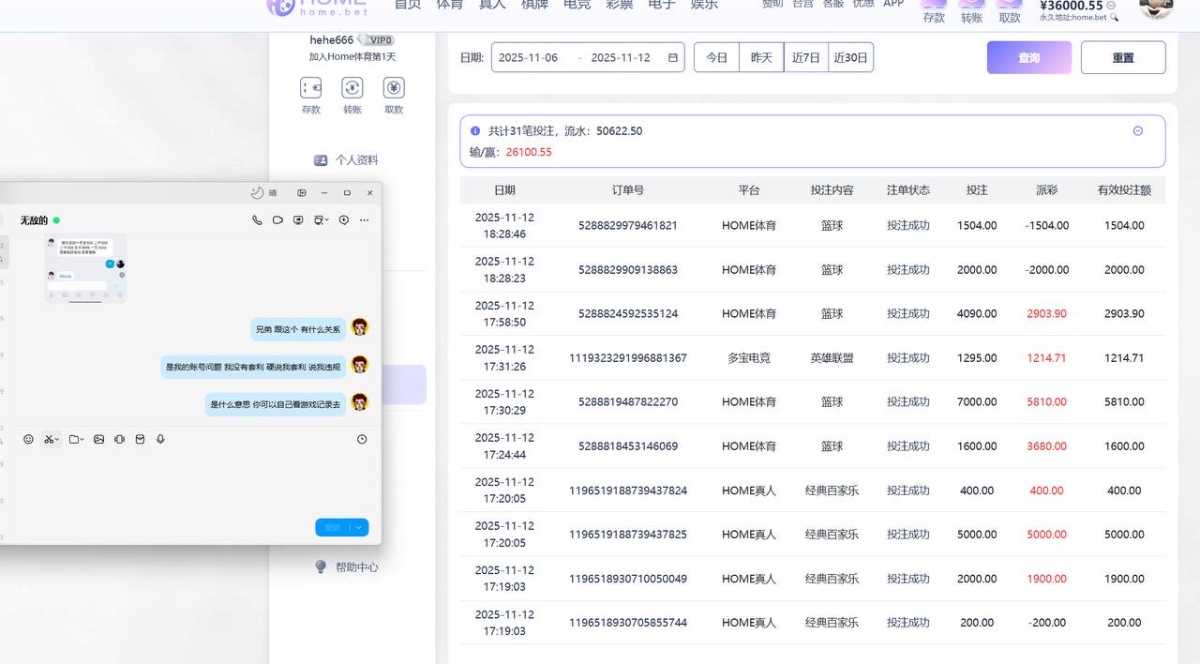
Task: Click the red envelope icon in chat toolbar
Action: point(139,439)
